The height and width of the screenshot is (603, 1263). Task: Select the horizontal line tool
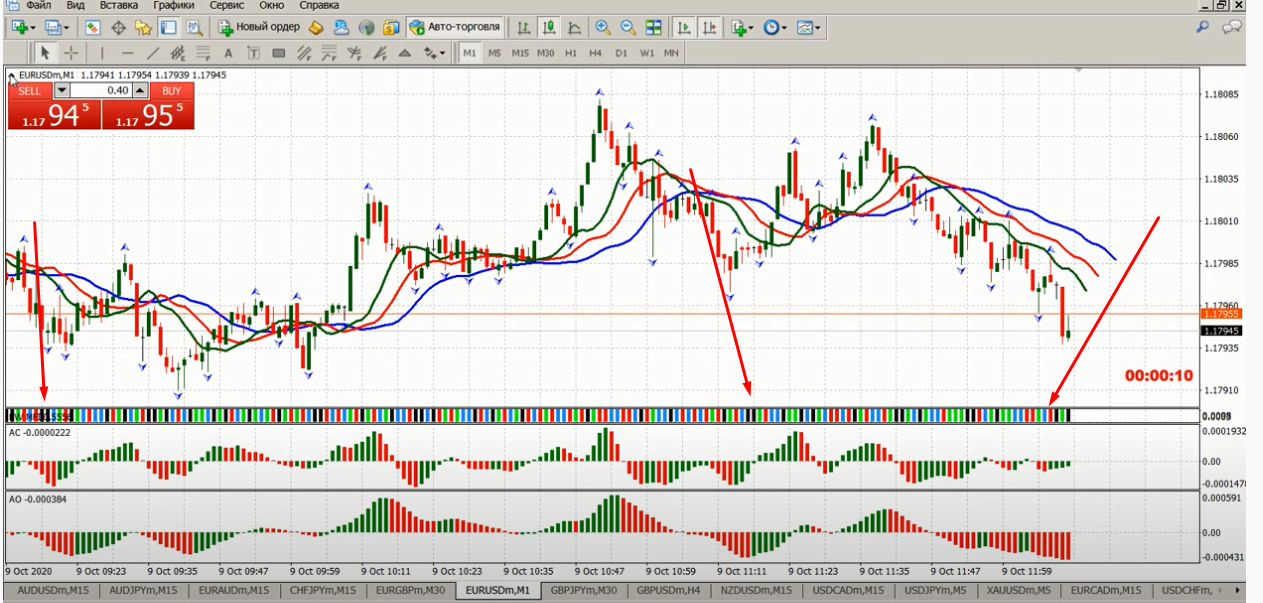127,53
